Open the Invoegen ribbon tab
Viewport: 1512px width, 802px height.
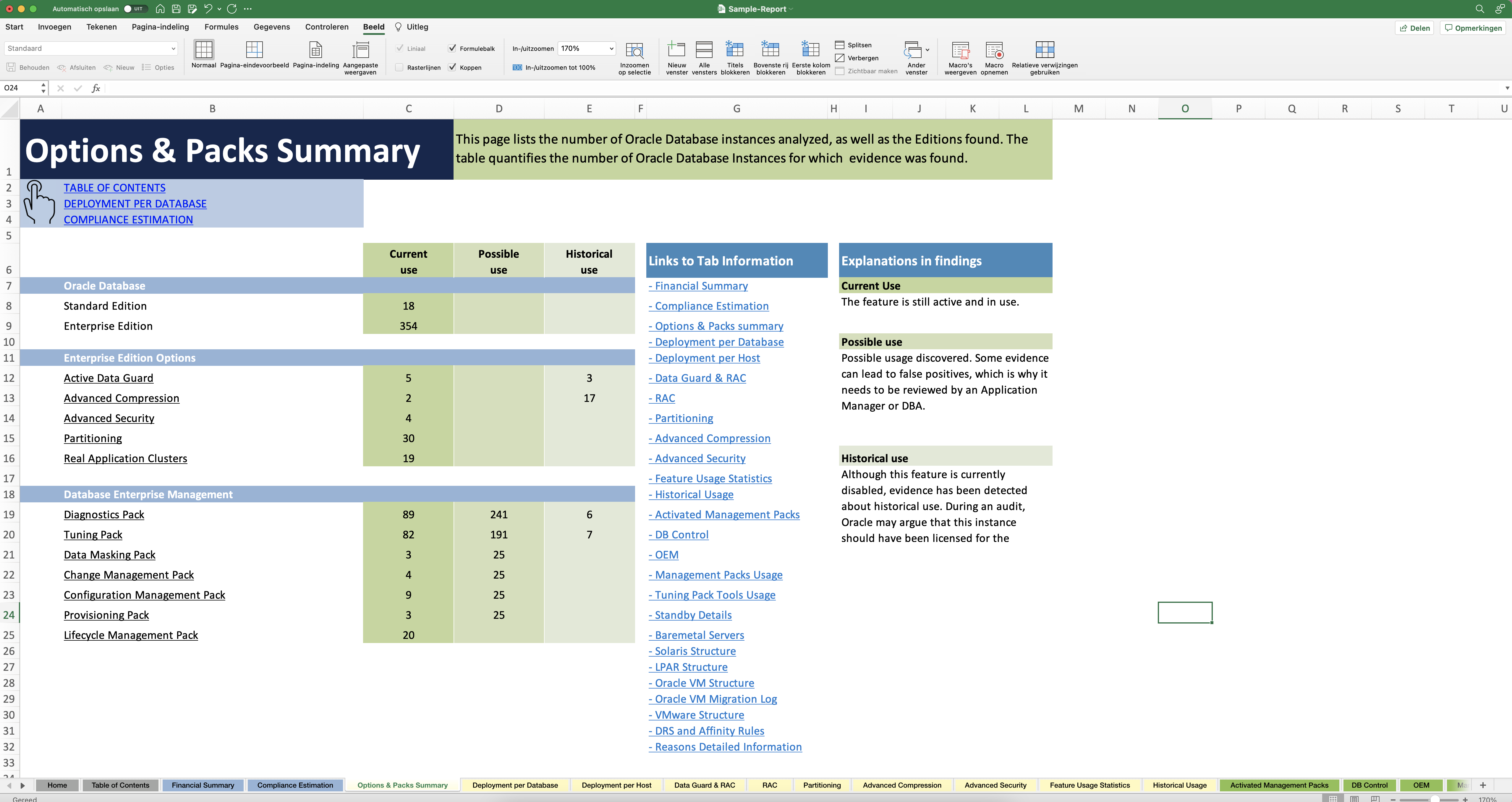coord(55,27)
